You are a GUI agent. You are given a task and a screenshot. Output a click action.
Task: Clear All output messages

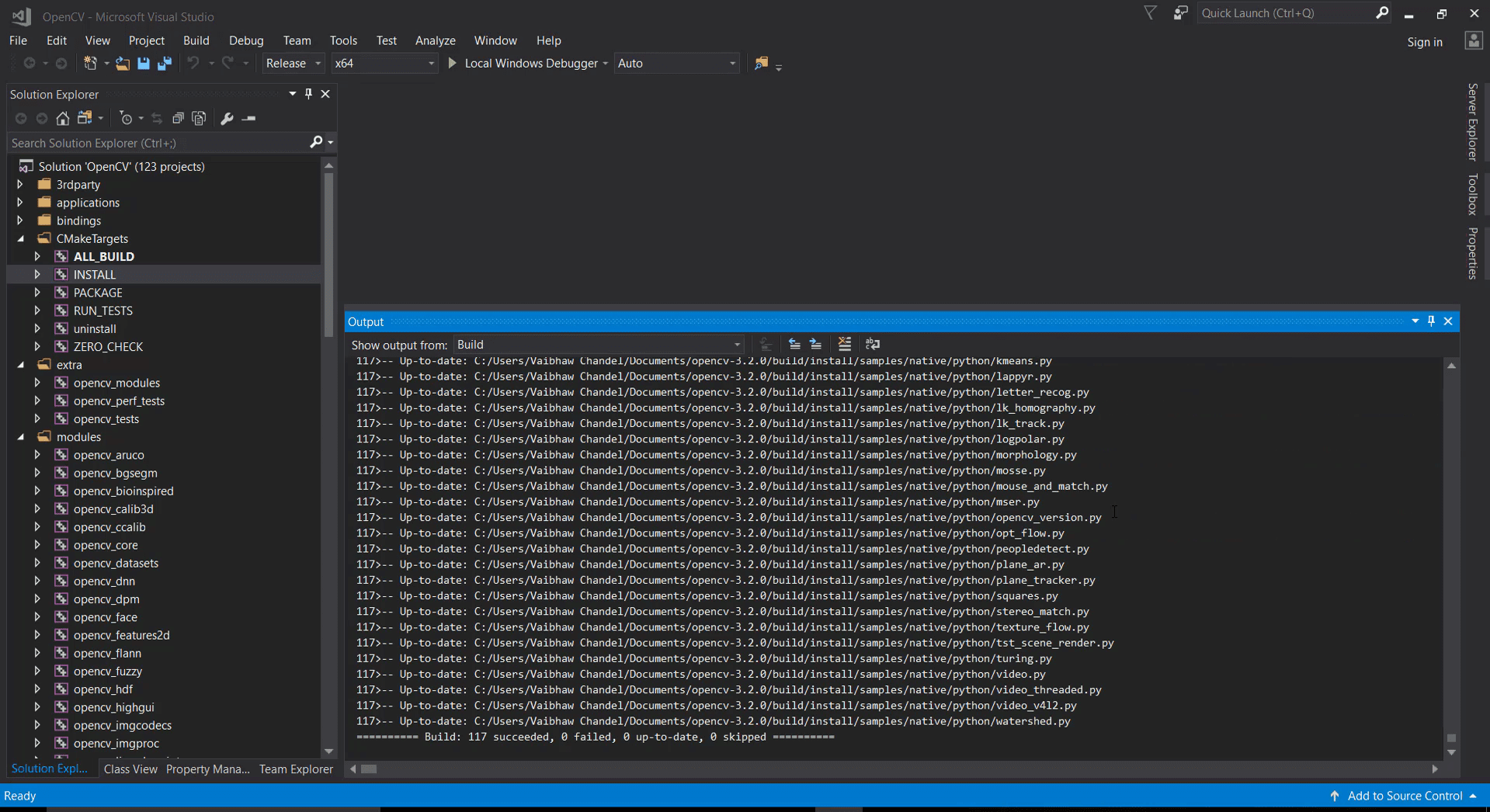click(845, 344)
